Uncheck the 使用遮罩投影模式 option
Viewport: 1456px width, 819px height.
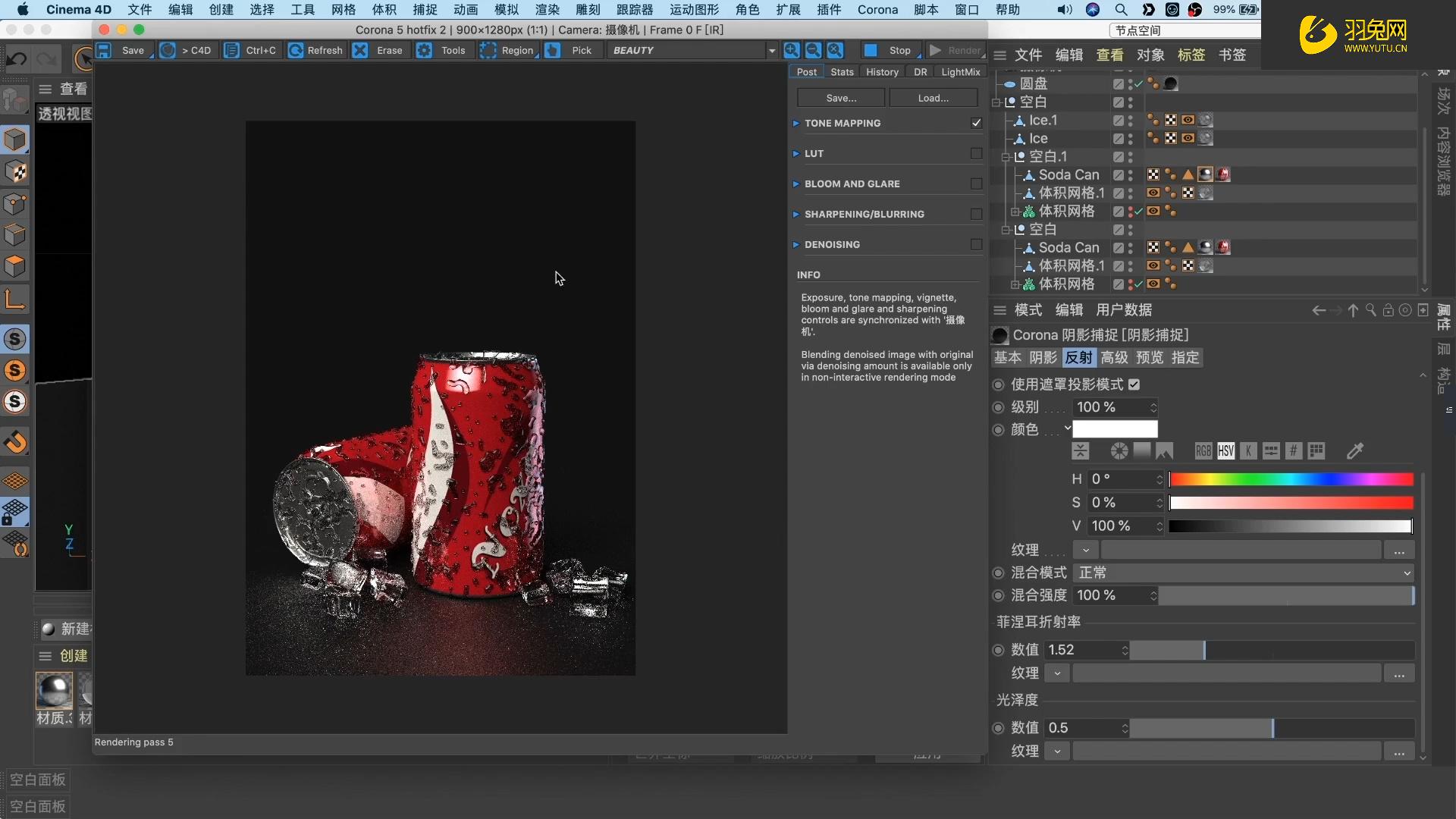[x=1134, y=384]
